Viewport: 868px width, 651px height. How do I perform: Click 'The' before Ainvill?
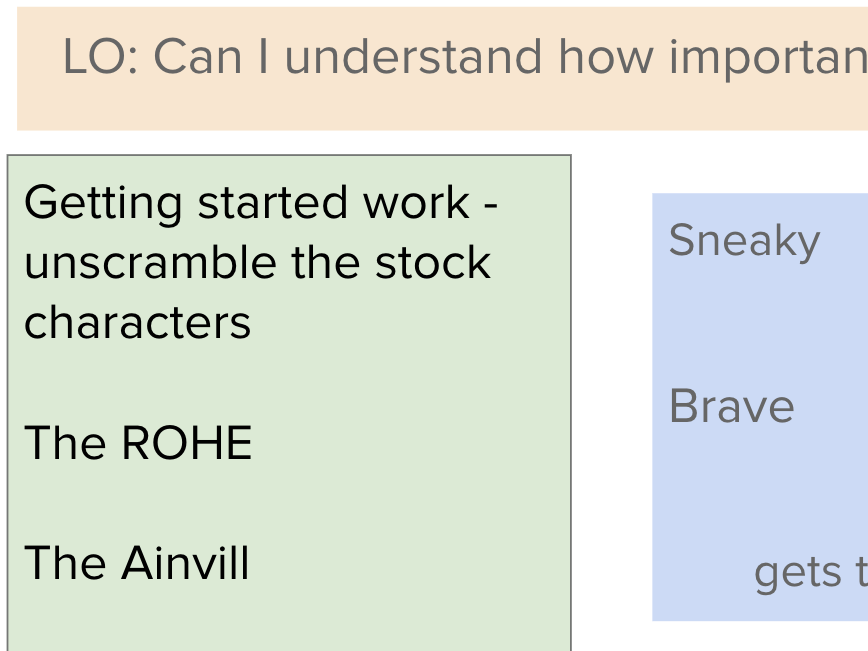tap(65, 563)
